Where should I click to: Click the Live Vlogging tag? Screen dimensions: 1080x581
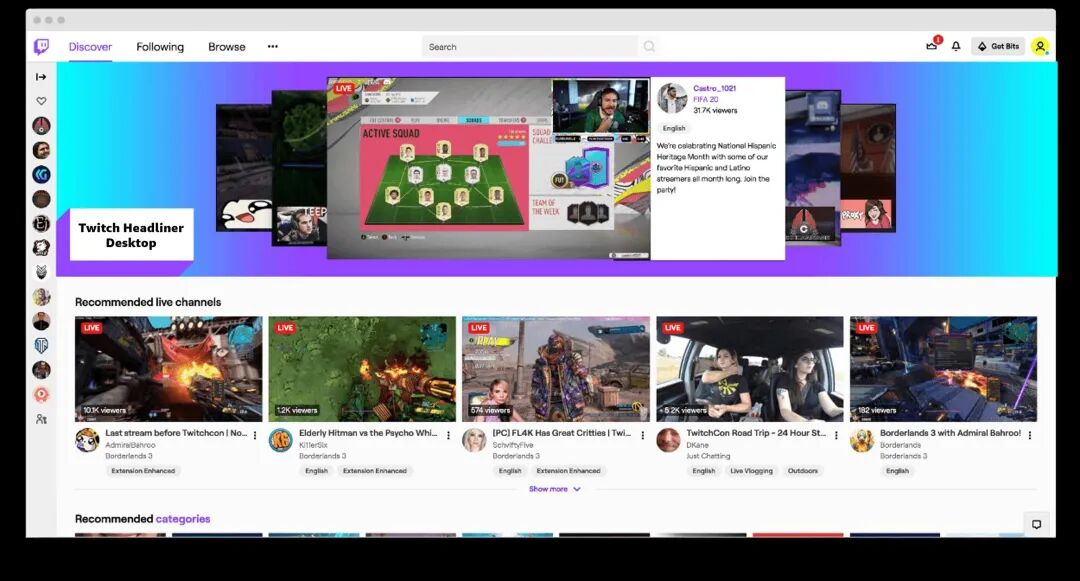coord(751,471)
